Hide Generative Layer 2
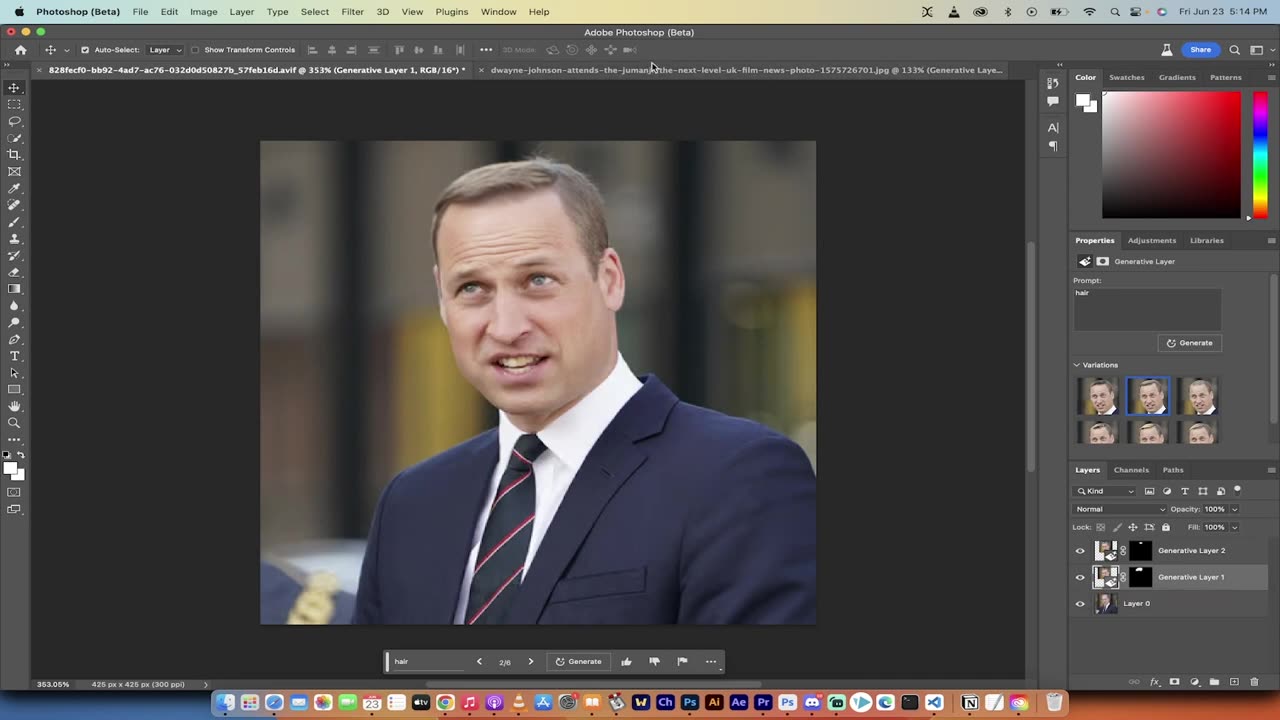The height and width of the screenshot is (720, 1280). tap(1080, 551)
